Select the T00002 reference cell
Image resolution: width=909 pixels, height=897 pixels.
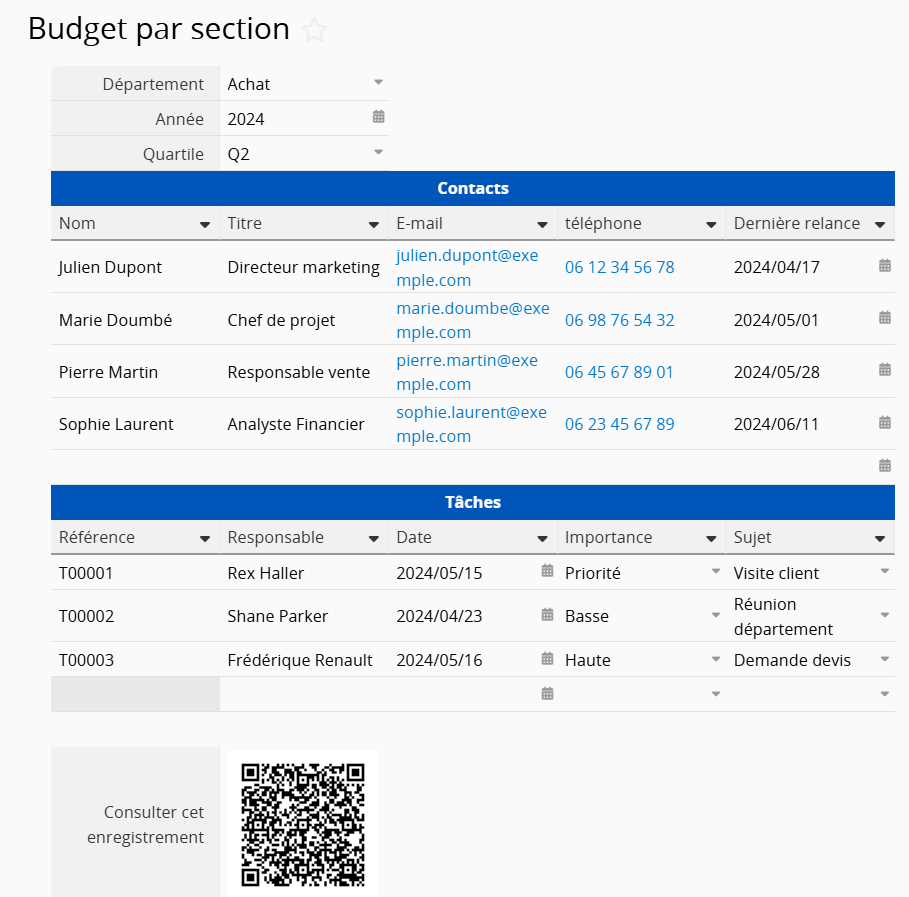tap(135, 616)
